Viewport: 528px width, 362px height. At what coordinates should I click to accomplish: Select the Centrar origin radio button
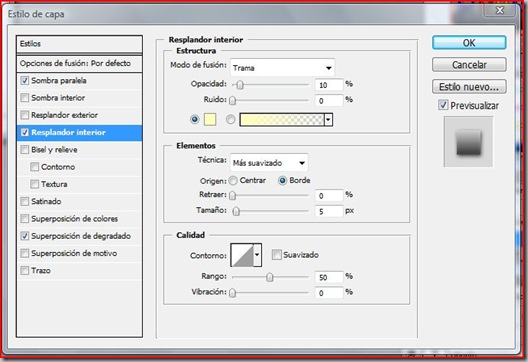[x=233, y=181]
